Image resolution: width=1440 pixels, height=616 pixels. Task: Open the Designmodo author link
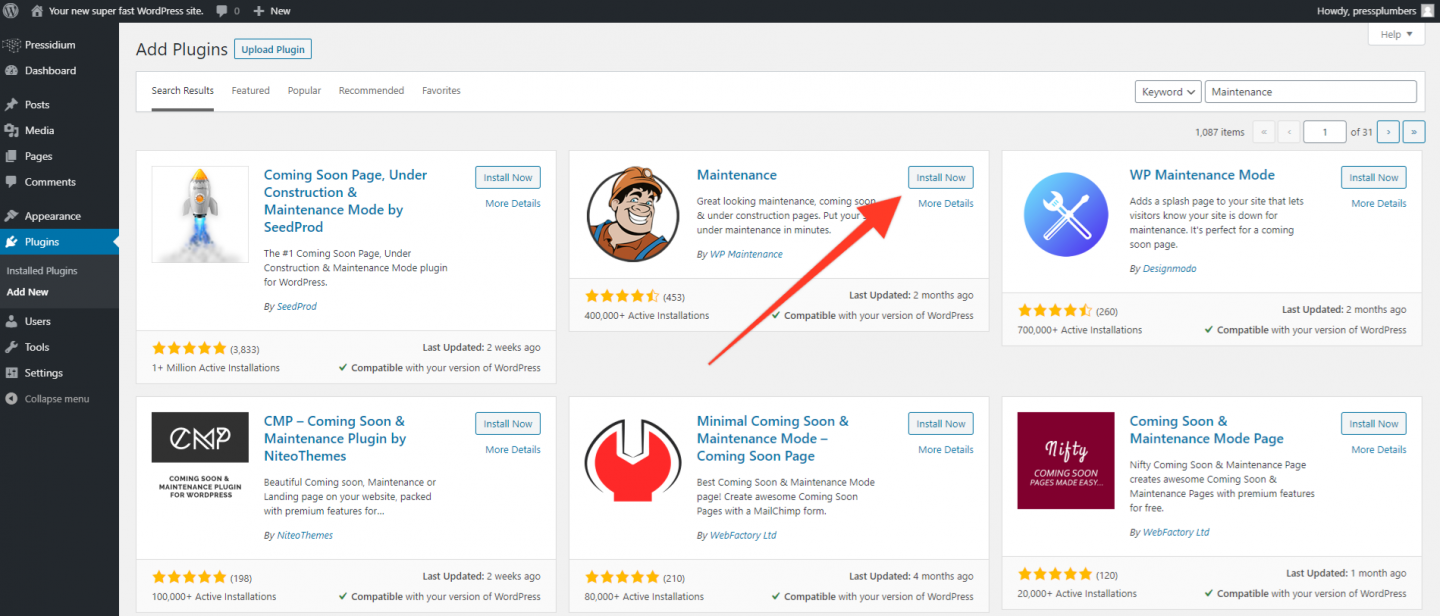point(1169,269)
